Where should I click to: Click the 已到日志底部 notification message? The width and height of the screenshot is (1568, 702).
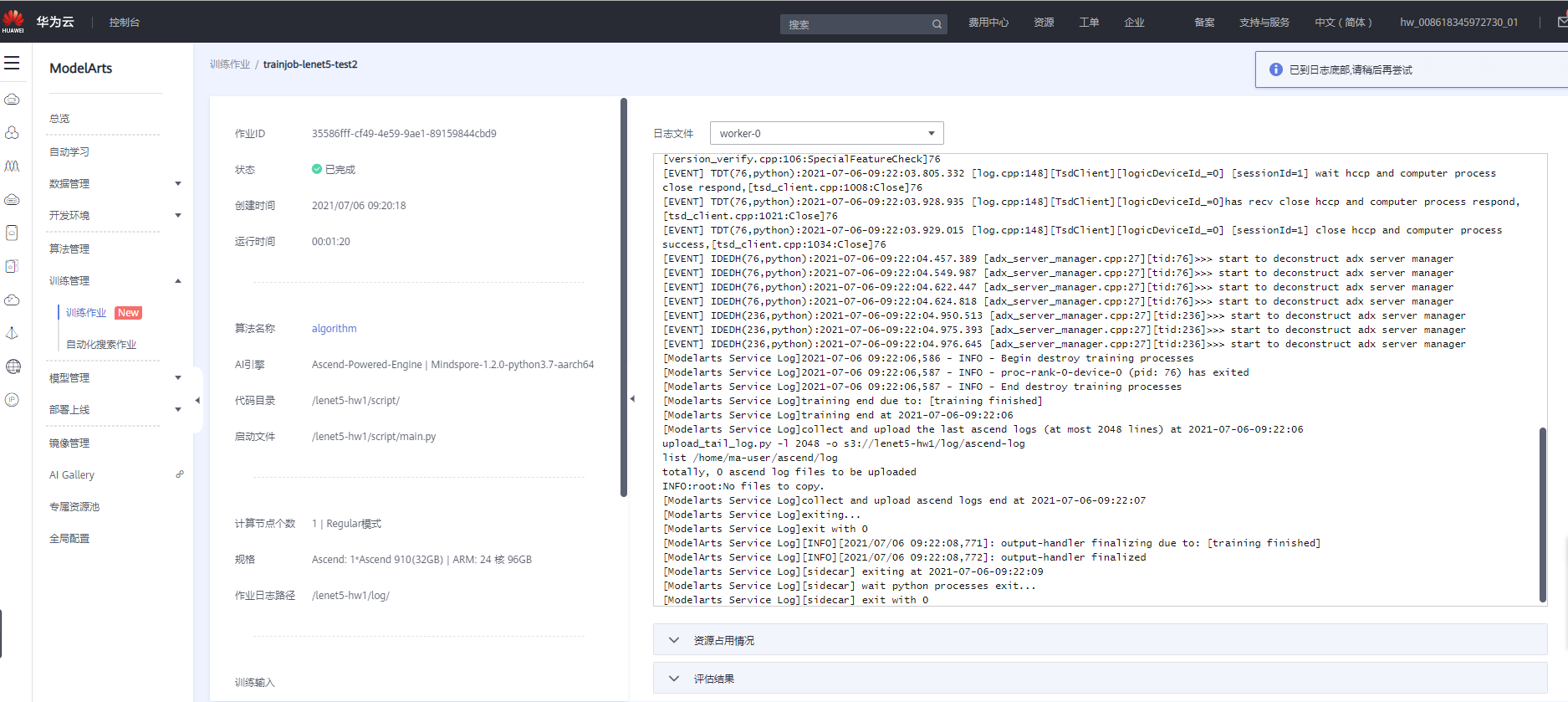(x=1351, y=70)
